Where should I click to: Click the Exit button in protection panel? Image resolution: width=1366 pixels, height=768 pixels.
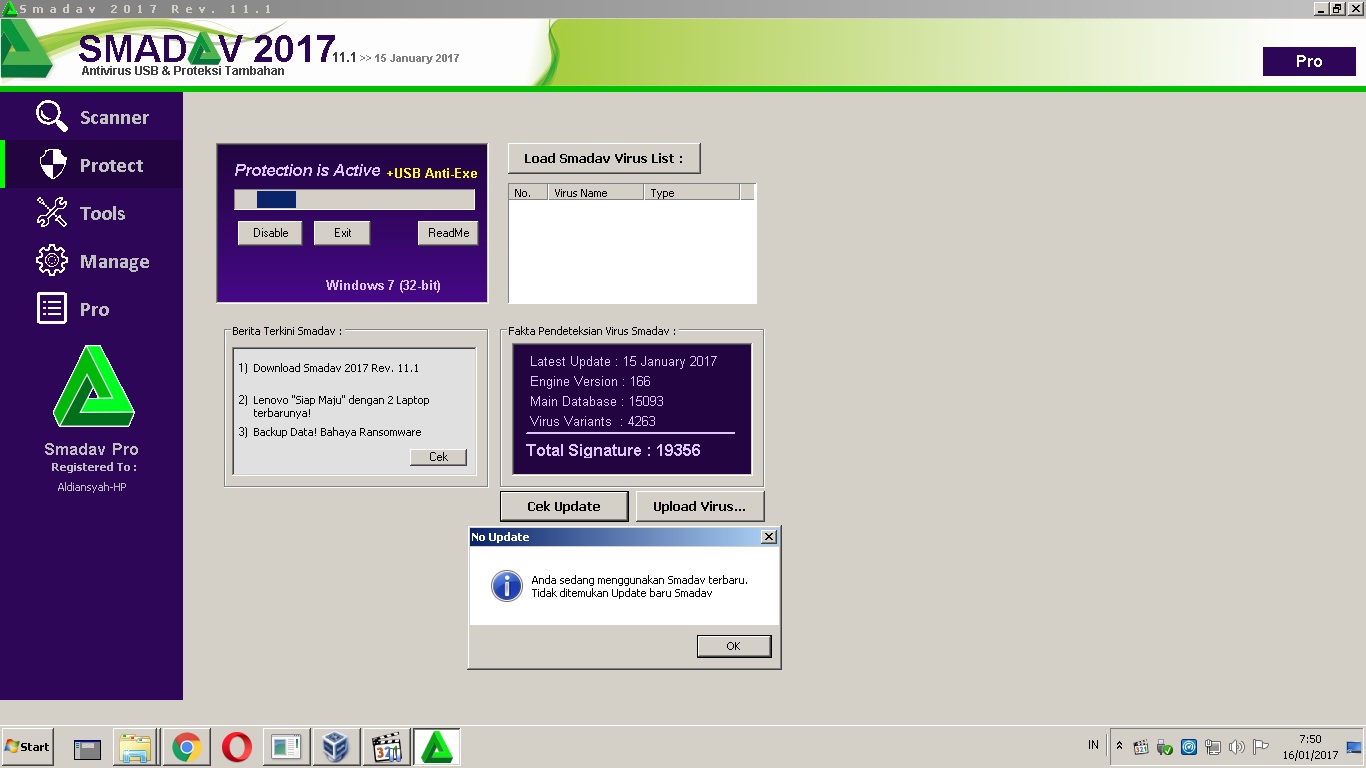click(x=342, y=233)
